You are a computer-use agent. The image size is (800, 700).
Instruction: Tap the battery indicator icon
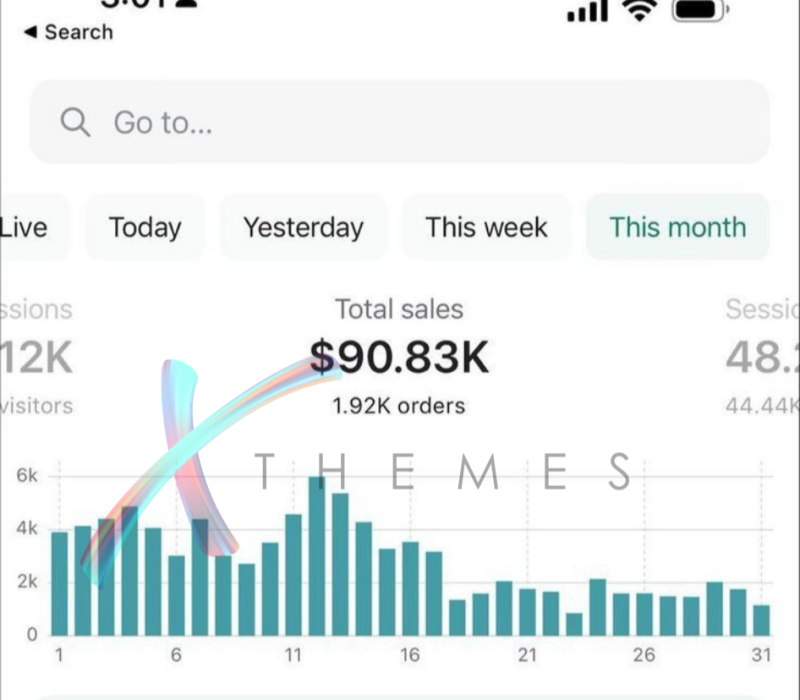[x=700, y=10]
